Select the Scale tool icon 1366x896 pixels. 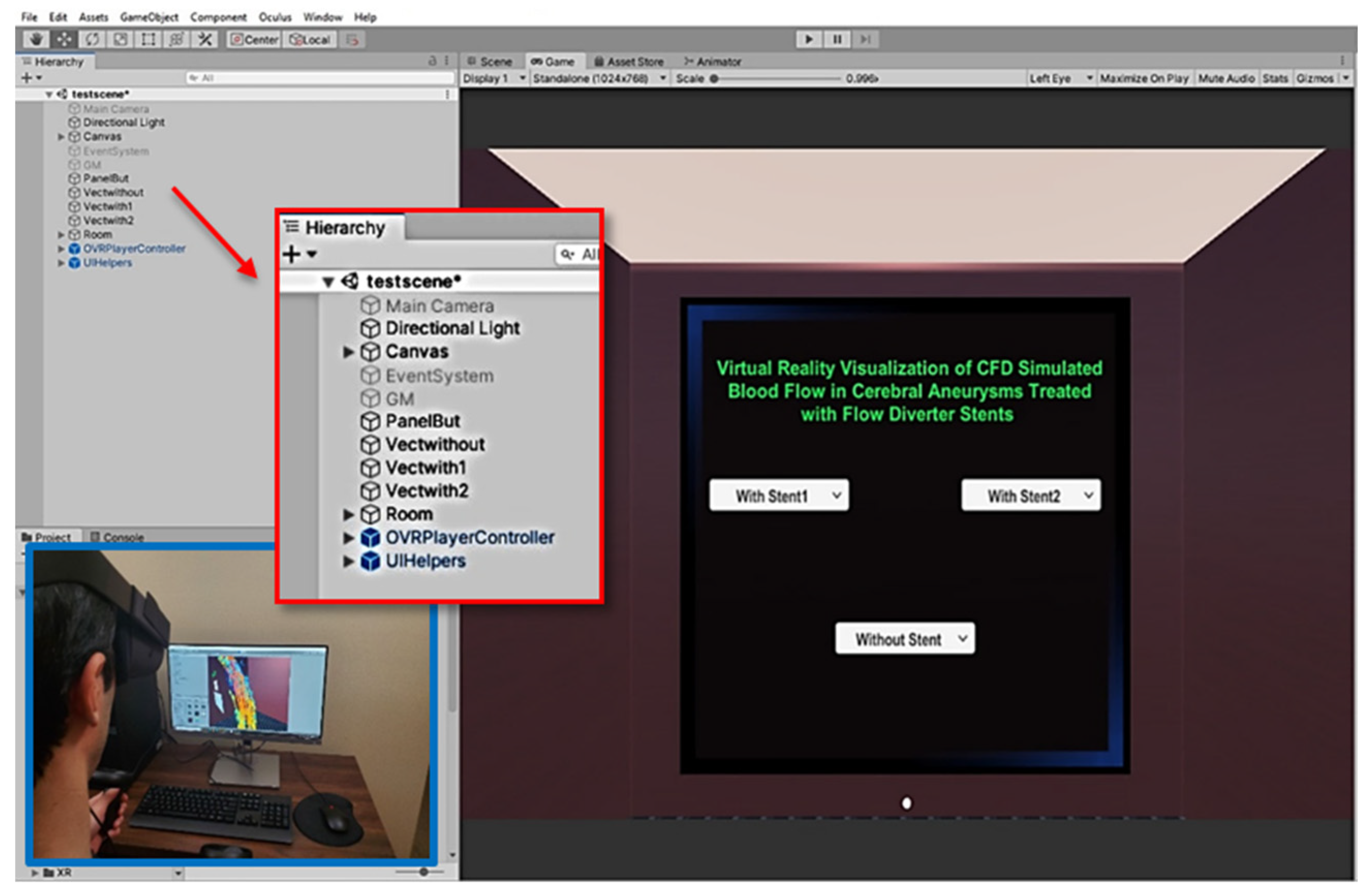pos(120,40)
